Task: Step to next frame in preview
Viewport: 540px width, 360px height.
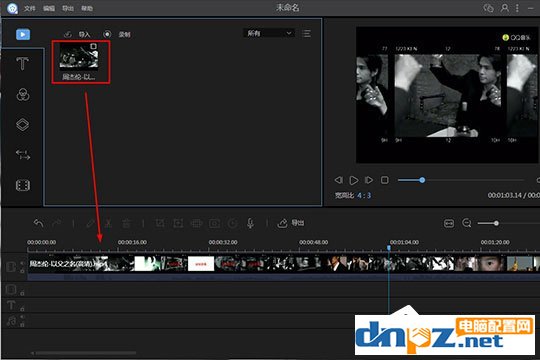Action: tap(369, 180)
